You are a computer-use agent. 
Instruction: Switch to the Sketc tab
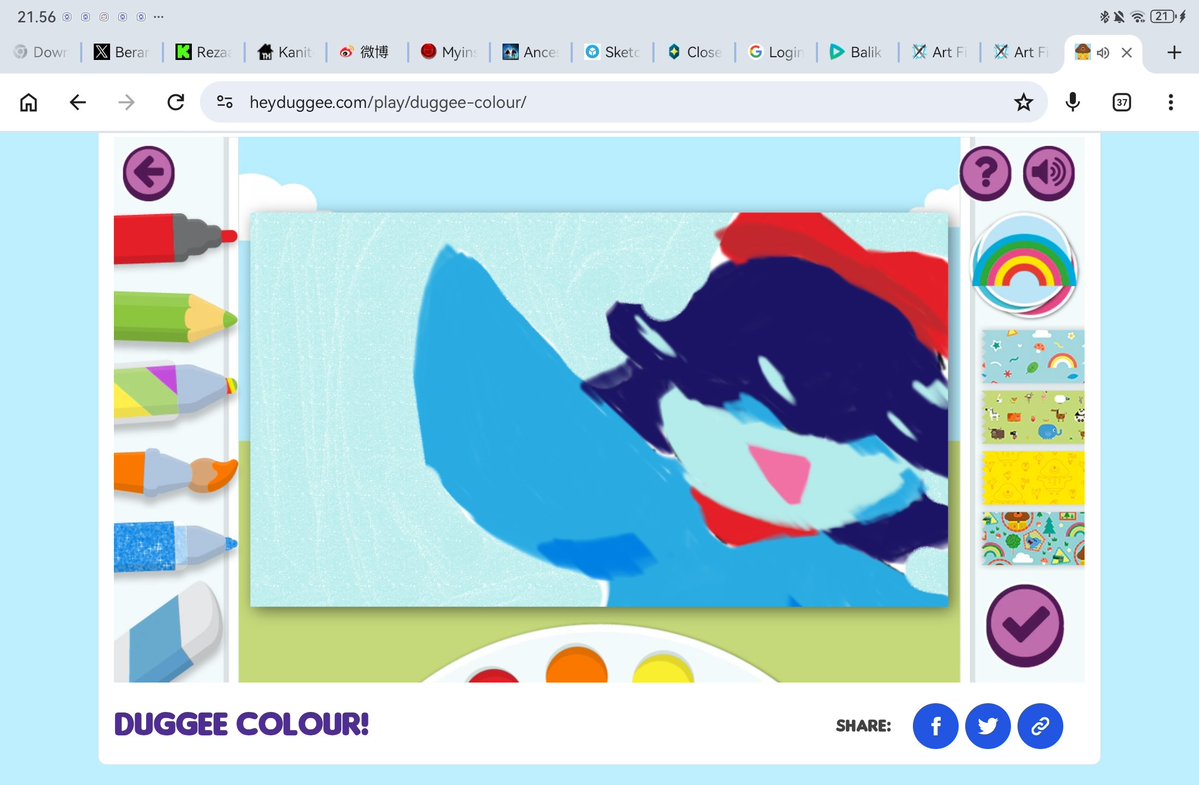pyautogui.click(x=612, y=52)
